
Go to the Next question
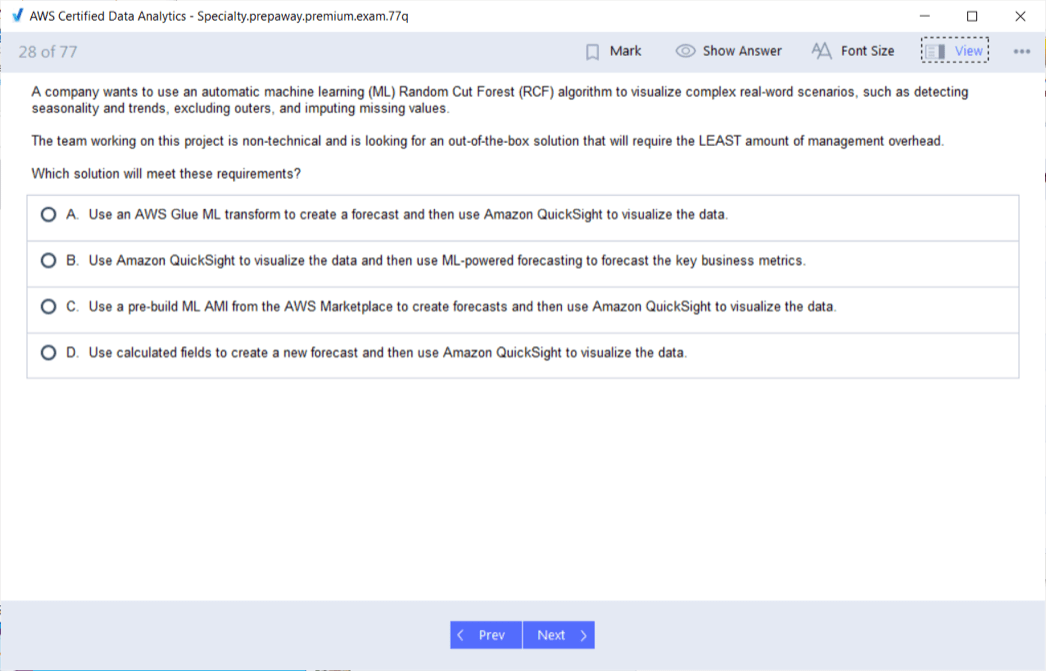point(559,635)
